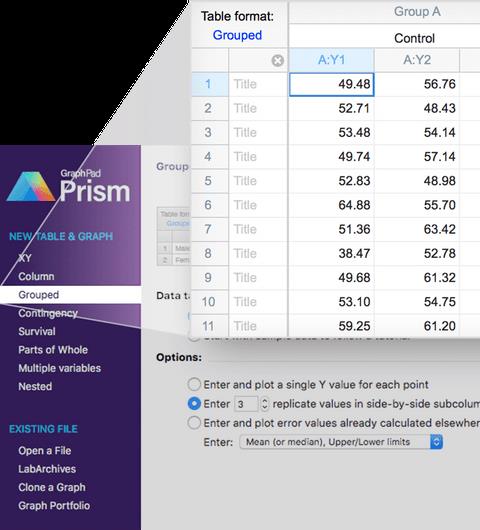Click the cell containing 52.83
This screenshot has height=530, width=480.
click(x=332, y=180)
